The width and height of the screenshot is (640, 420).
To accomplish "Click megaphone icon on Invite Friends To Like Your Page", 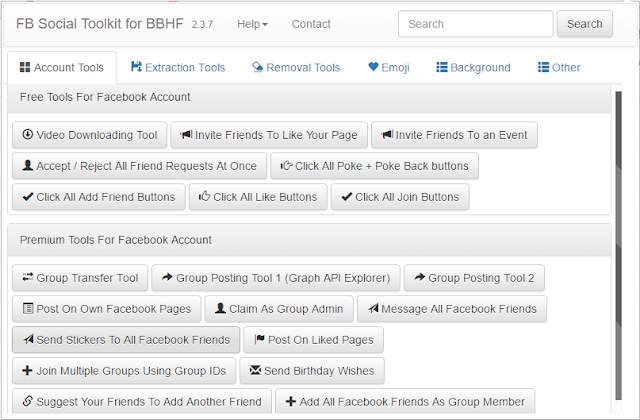I will pyautogui.click(x=186, y=134).
